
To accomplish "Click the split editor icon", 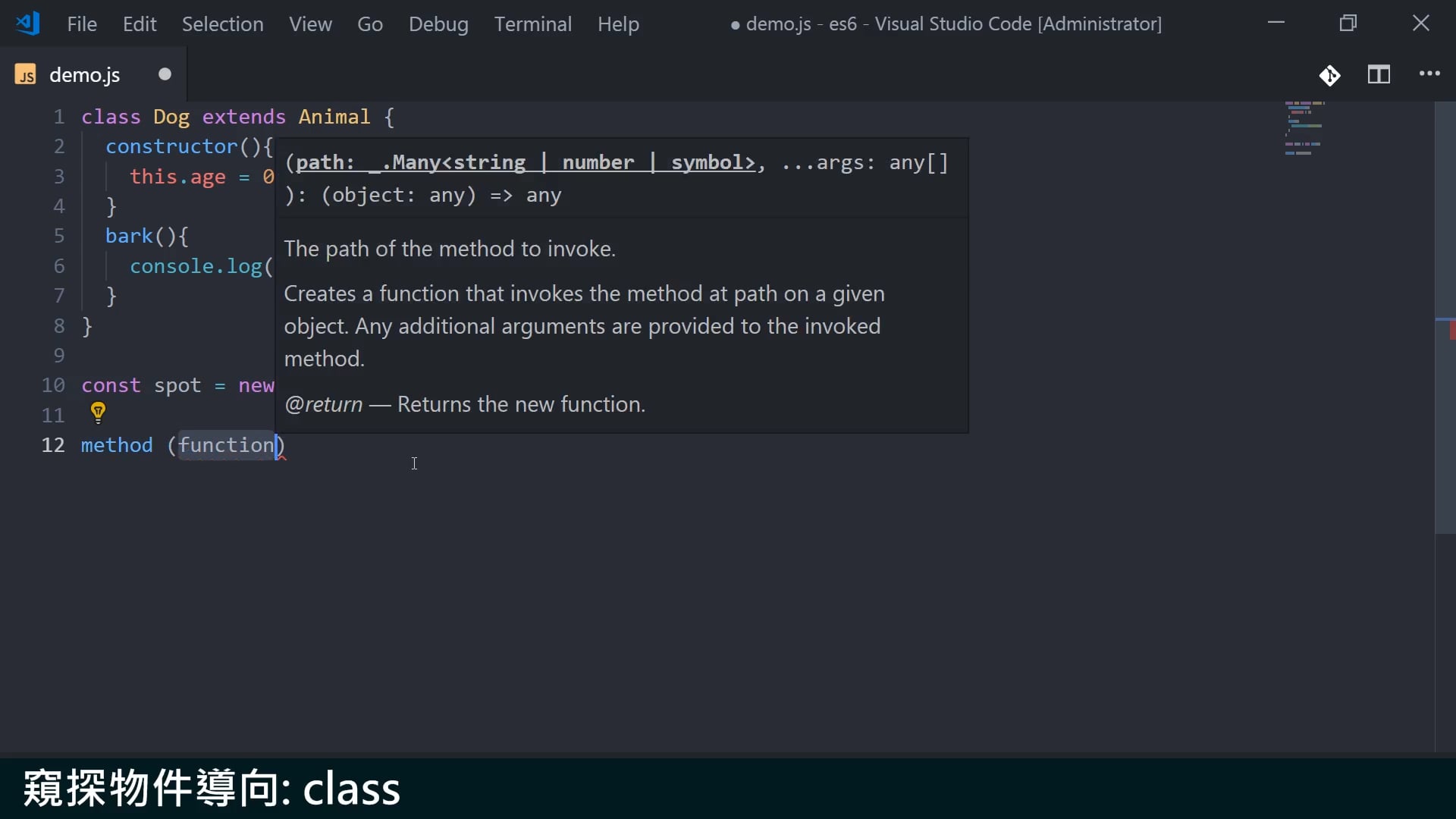I will 1379,74.
